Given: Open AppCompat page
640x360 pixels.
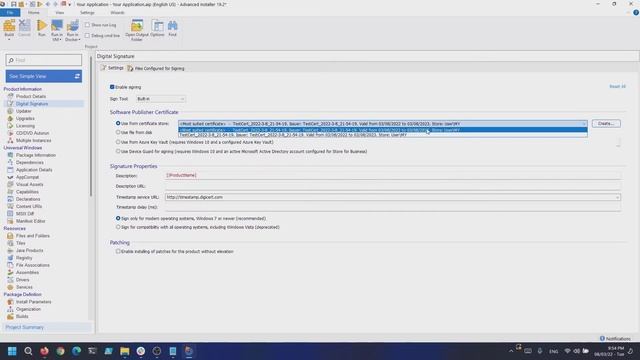Looking at the screenshot, I should point(27,177).
